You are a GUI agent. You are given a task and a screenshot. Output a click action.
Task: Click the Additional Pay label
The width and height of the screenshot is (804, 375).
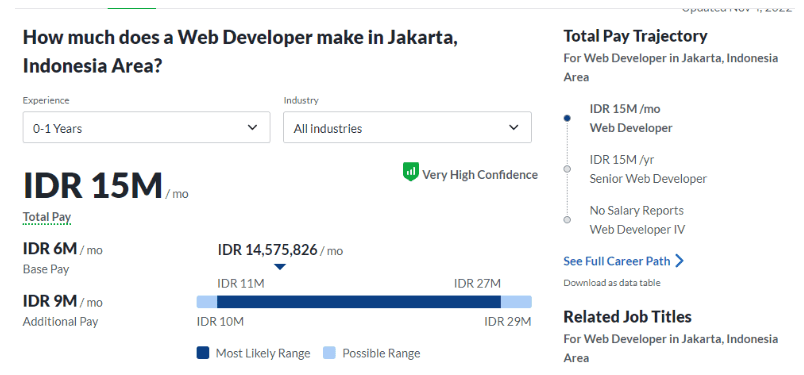click(x=61, y=322)
